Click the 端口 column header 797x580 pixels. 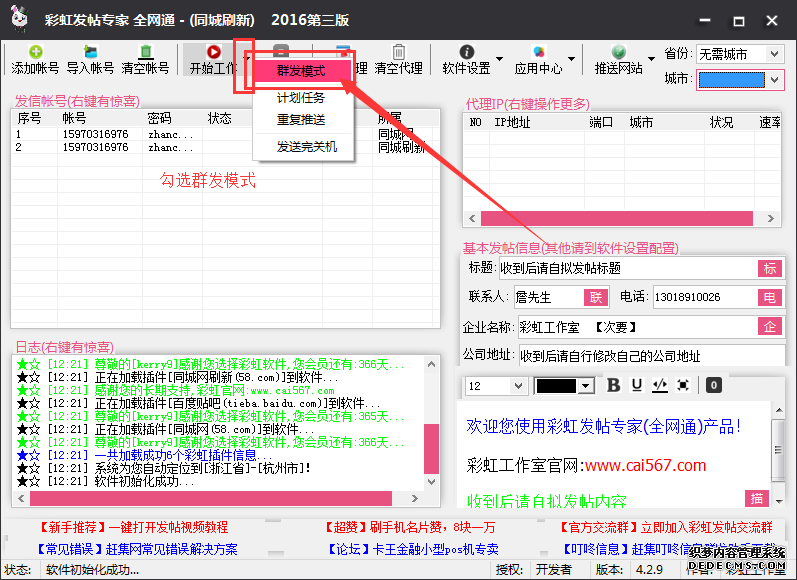(x=601, y=122)
